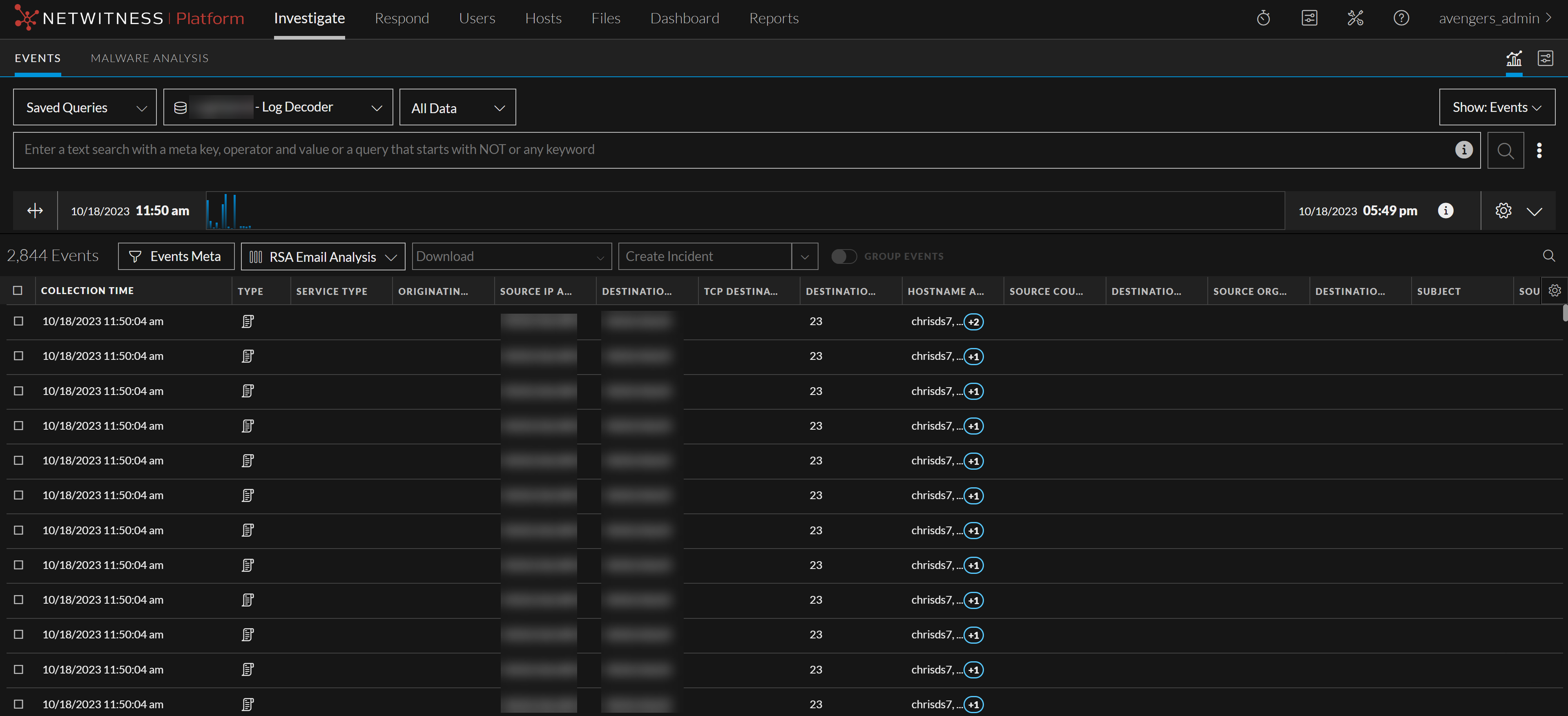Screen dimensions: 1568x716
Task: Click the column settings gear in table header
Action: (x=1555, y=290)
